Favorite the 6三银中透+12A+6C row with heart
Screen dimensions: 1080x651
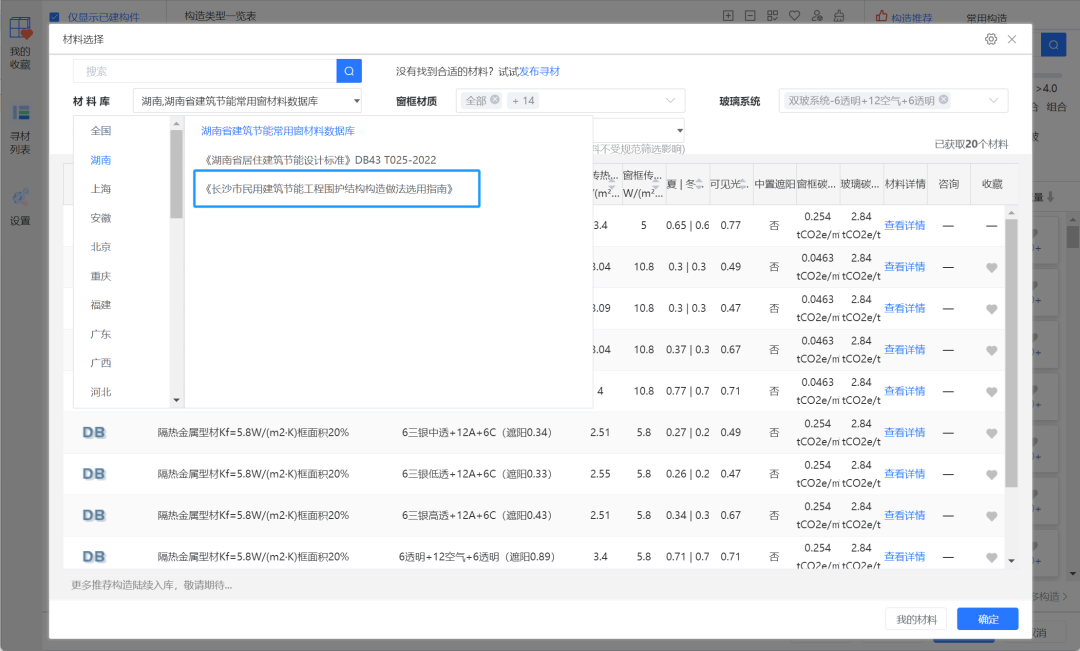coord(991,433)
